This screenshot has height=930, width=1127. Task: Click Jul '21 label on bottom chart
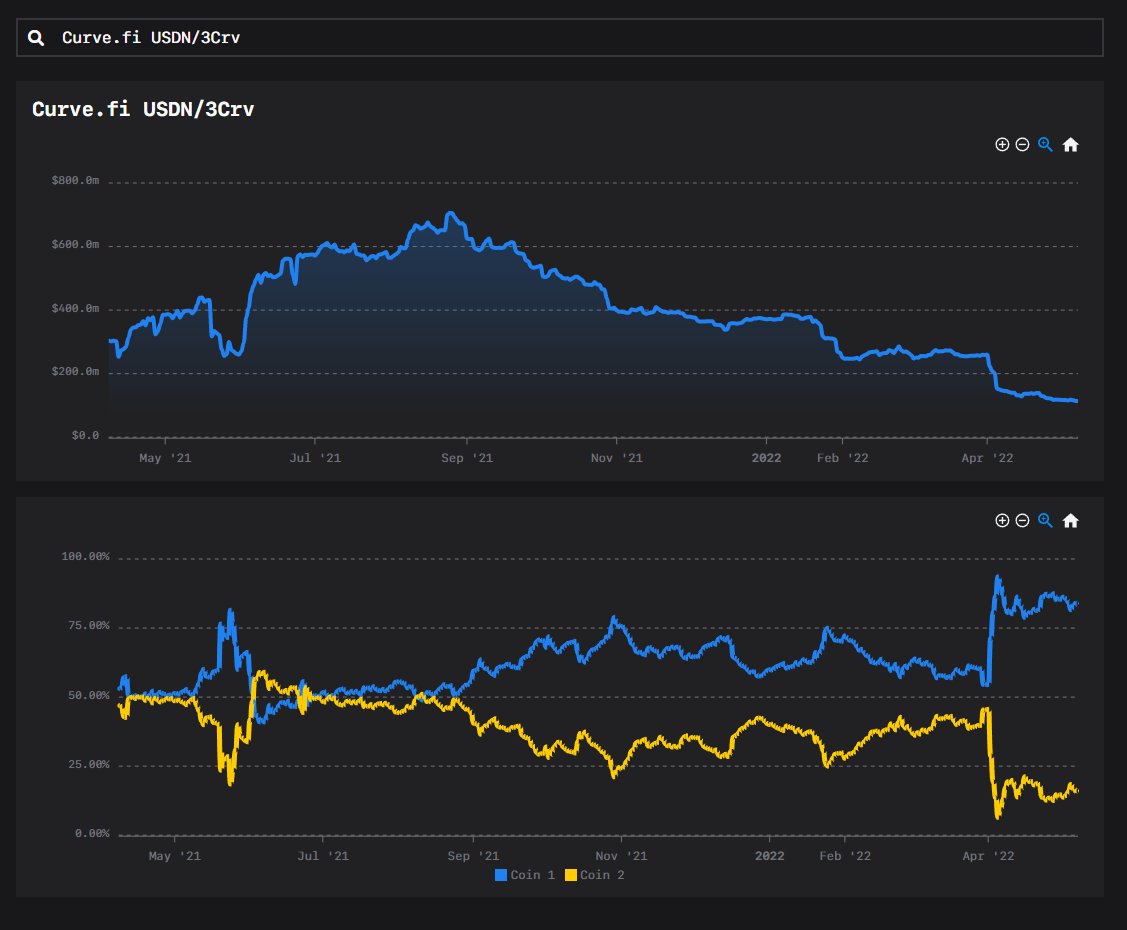coord(323,856)
